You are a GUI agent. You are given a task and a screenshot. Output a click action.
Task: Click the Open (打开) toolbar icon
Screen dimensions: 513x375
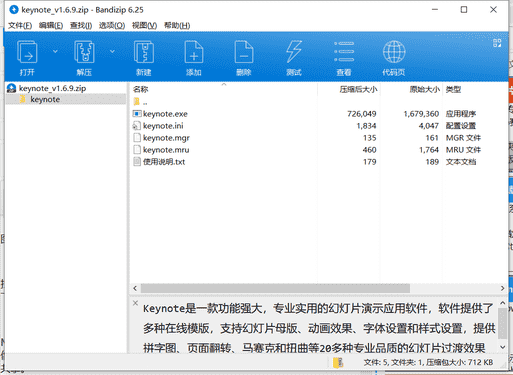pyautogui.click(x=27, y=52)
